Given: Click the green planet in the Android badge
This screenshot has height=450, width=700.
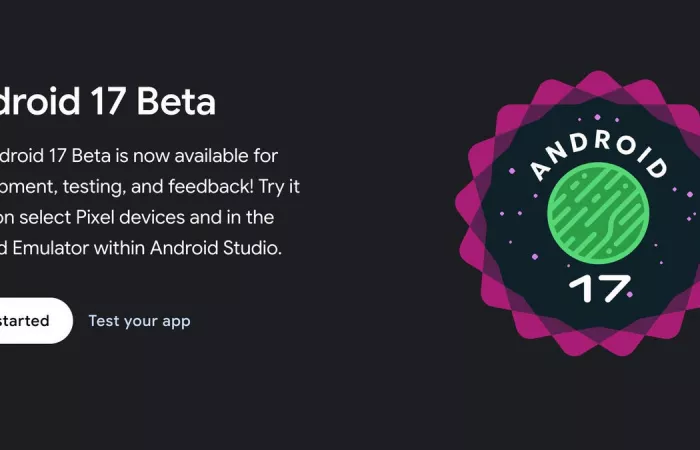Looking at the screenshot, I should pos(598,213).
